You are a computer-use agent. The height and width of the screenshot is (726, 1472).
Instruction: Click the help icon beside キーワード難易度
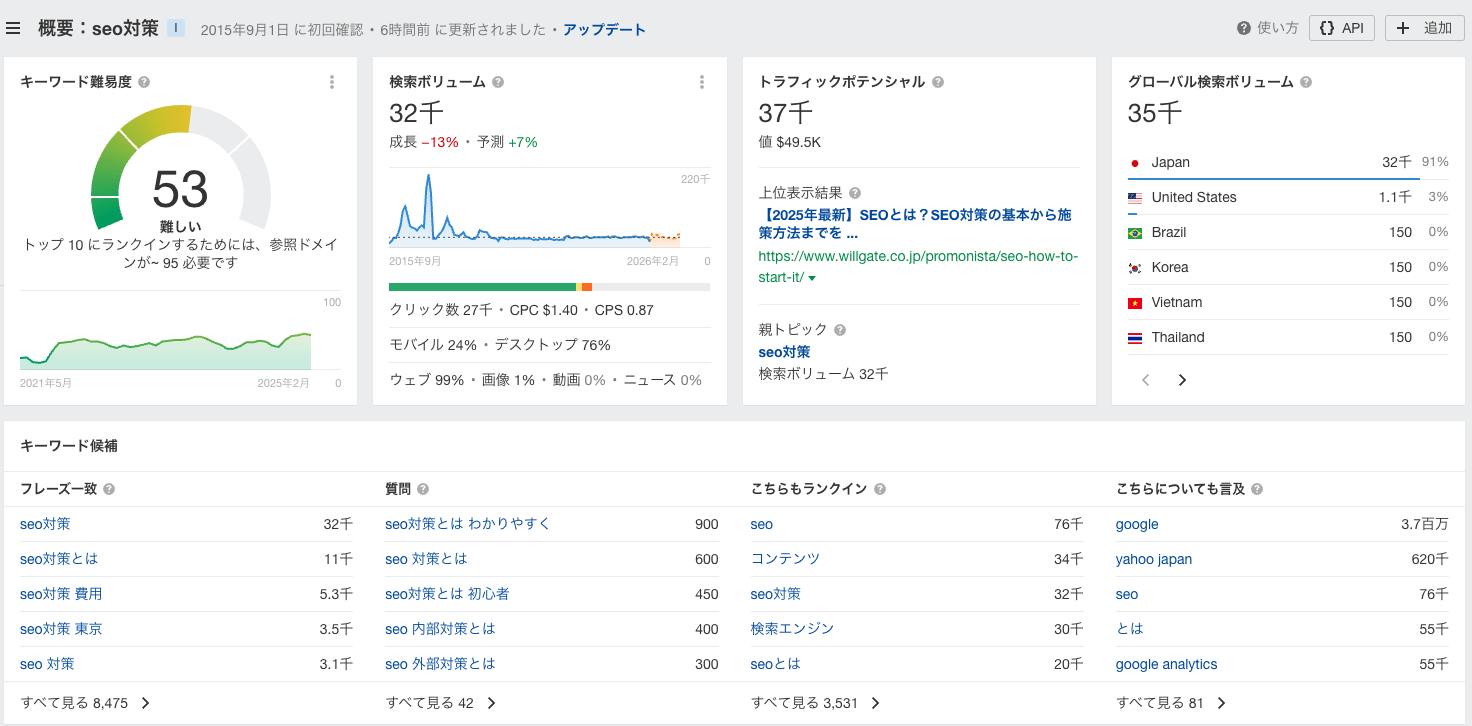(144, 81)
